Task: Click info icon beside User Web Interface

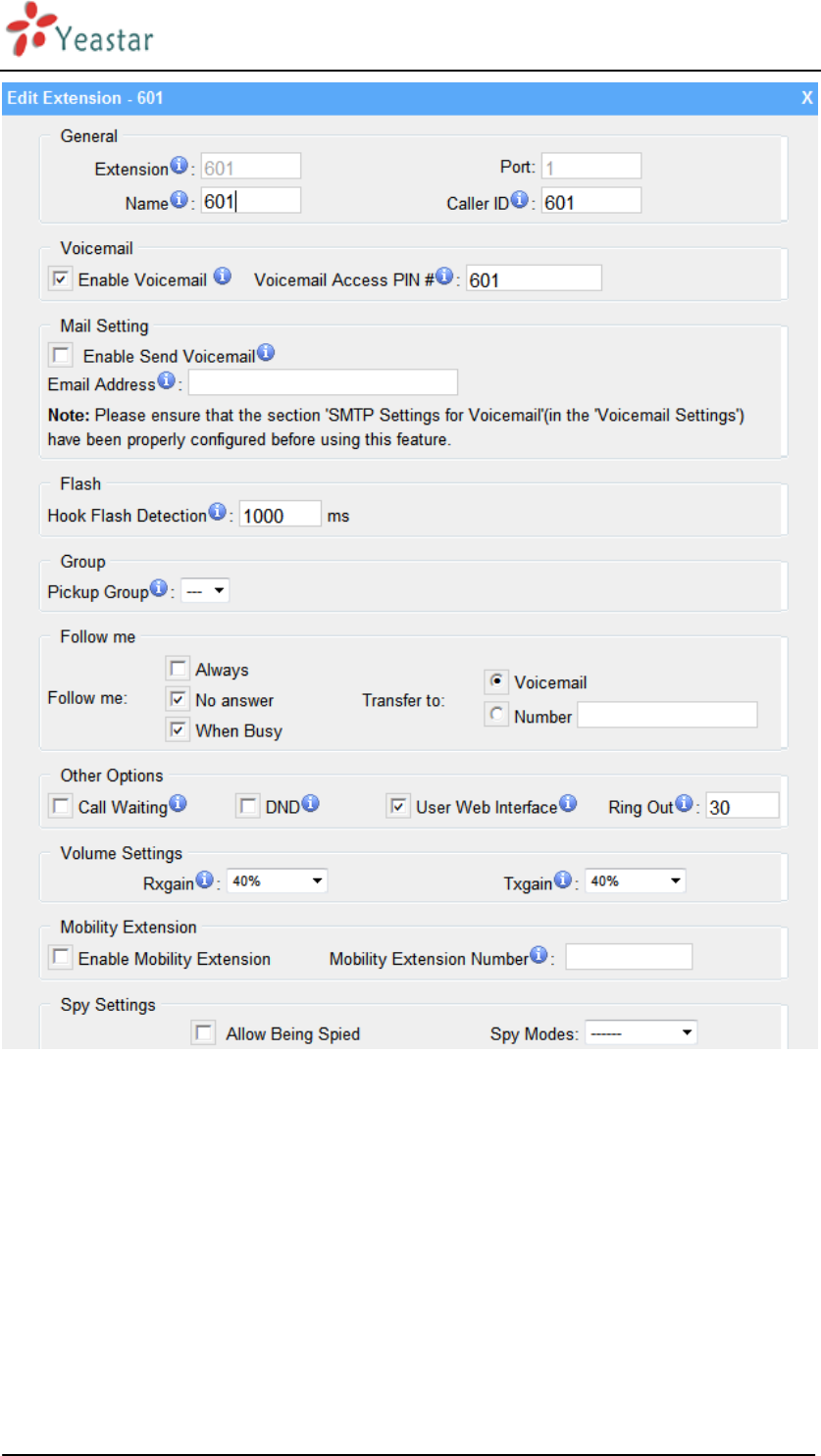Action: (x=568, y=804)
